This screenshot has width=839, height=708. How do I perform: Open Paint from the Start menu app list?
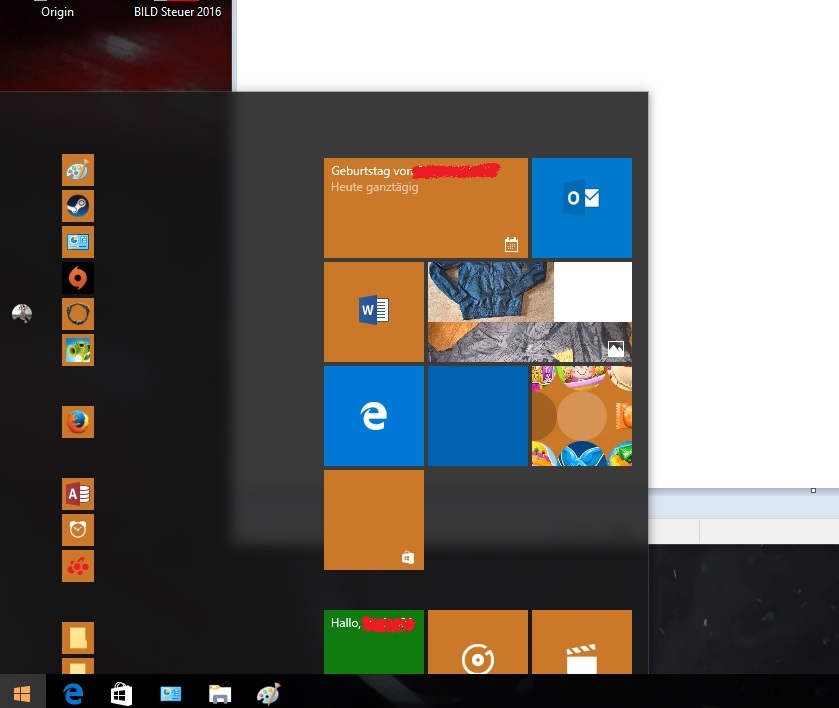click(x=78, y=170)
